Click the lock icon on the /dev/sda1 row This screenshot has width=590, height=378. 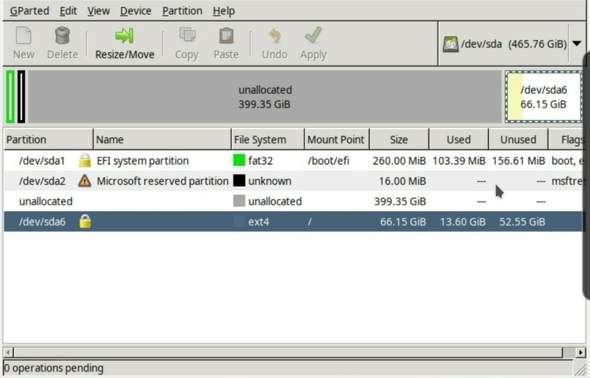[x=85, y=161]
